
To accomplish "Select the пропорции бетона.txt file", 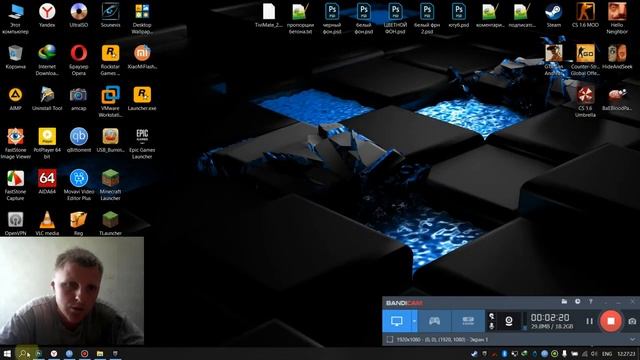I will pyautogui.click(x=300, y=19).
